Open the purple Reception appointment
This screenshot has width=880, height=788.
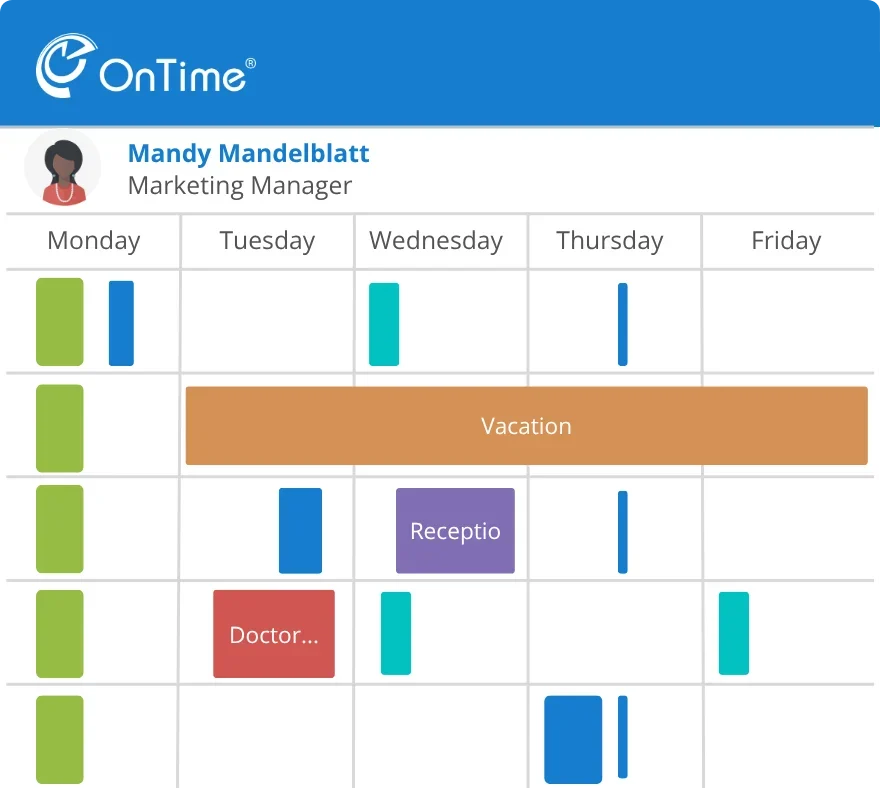coord(455,531)
